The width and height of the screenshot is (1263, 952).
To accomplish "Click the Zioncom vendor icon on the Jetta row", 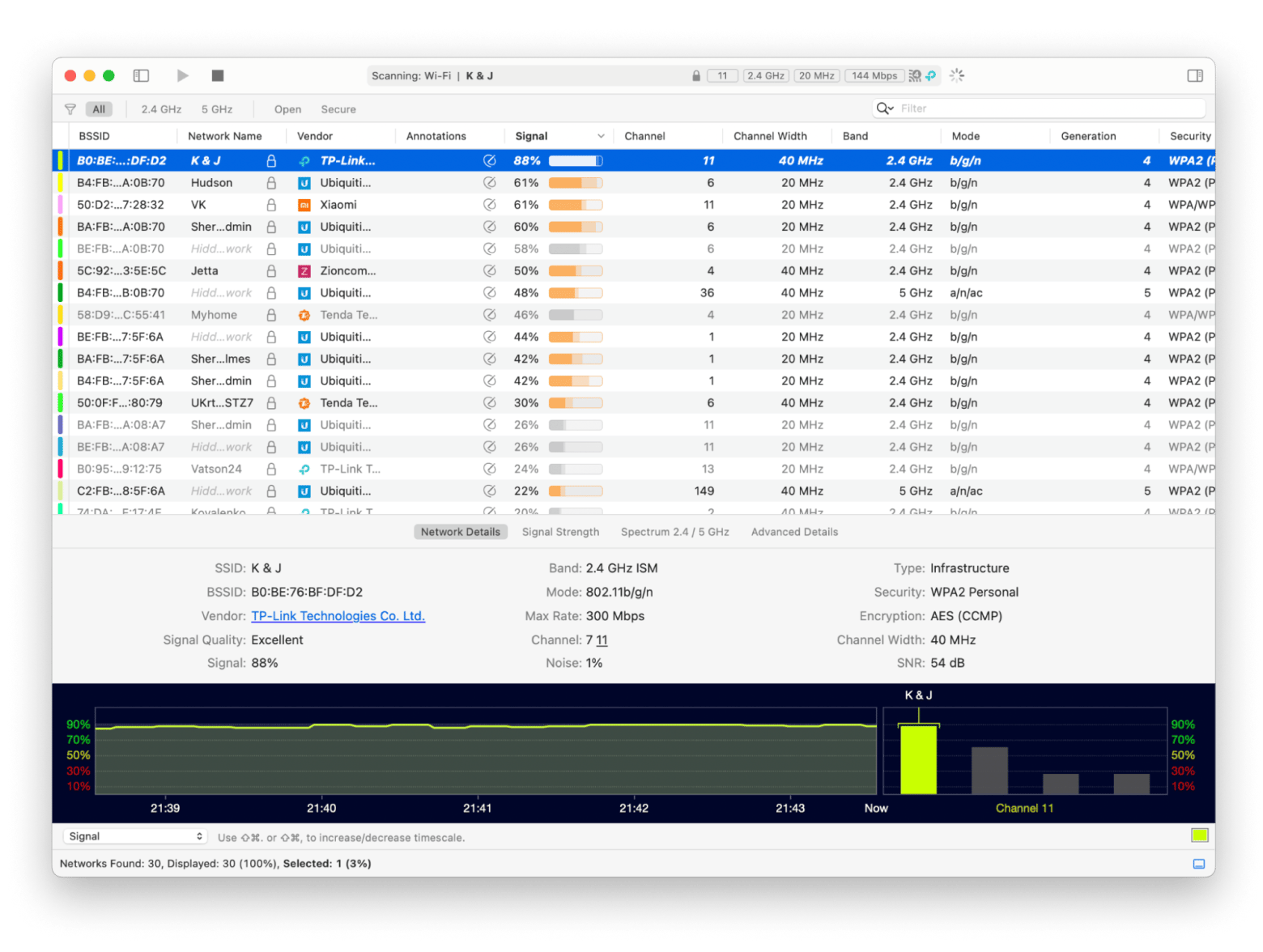I will tap(304, 270).
